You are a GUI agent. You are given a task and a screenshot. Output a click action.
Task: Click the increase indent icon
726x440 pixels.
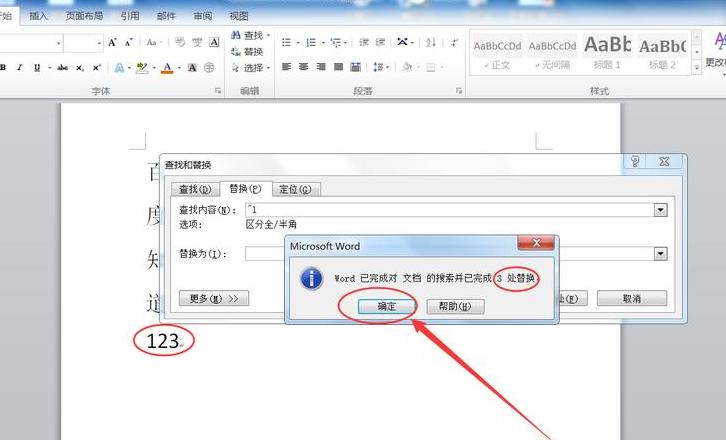click(381, 43)
